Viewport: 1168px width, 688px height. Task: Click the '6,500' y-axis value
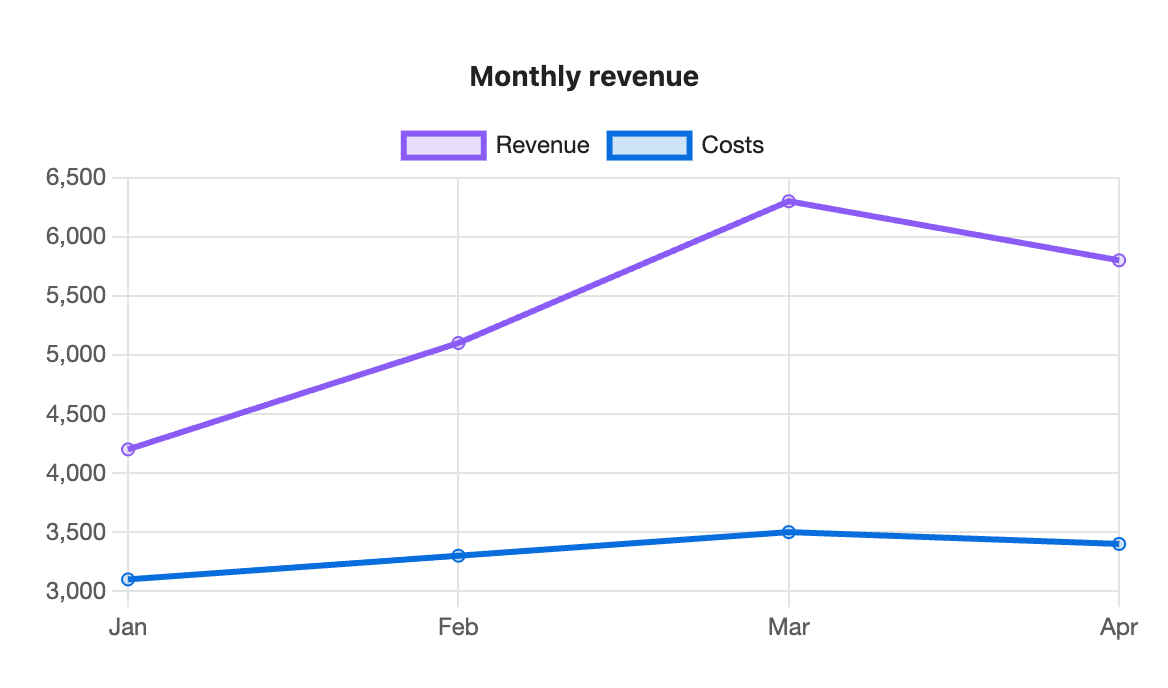[x=76, y=177]
